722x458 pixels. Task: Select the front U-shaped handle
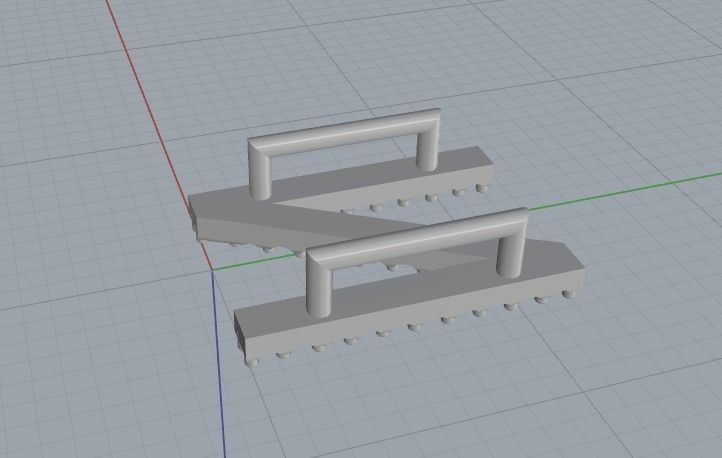417,238
